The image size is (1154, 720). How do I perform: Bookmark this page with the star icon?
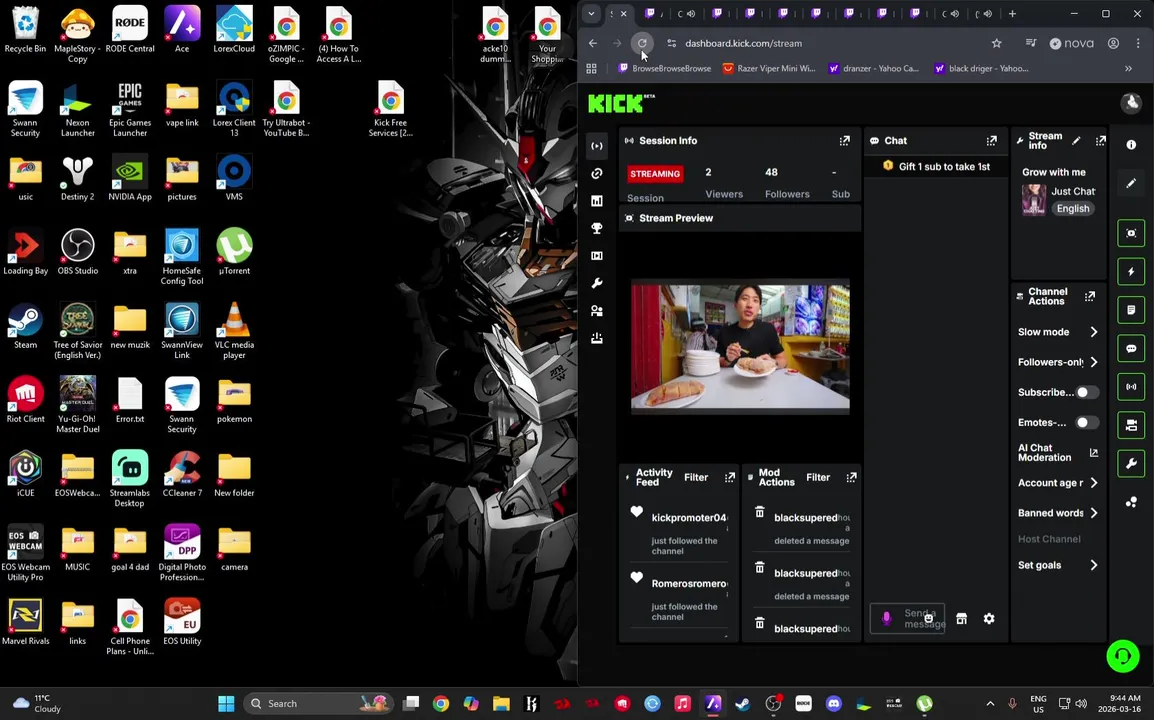(997, 43)
